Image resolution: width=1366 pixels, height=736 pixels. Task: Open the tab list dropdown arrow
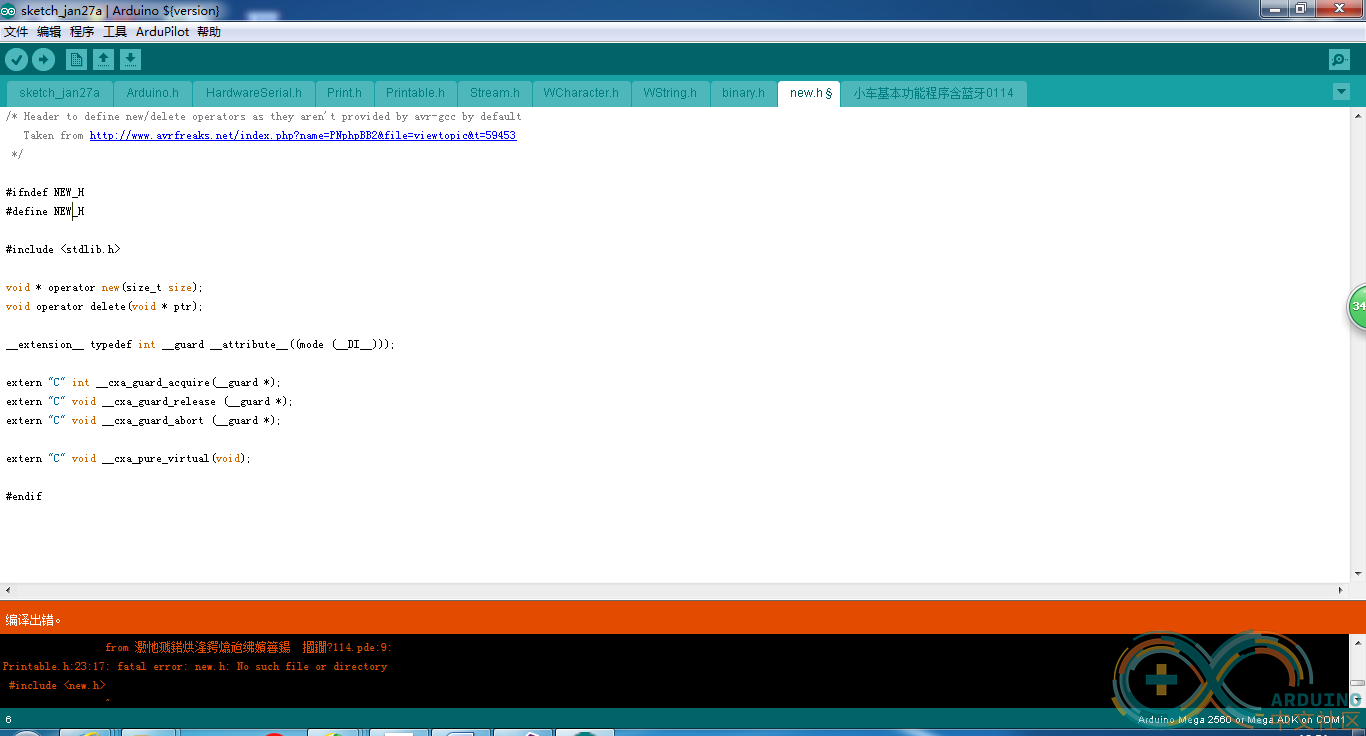pos(1341,92)
